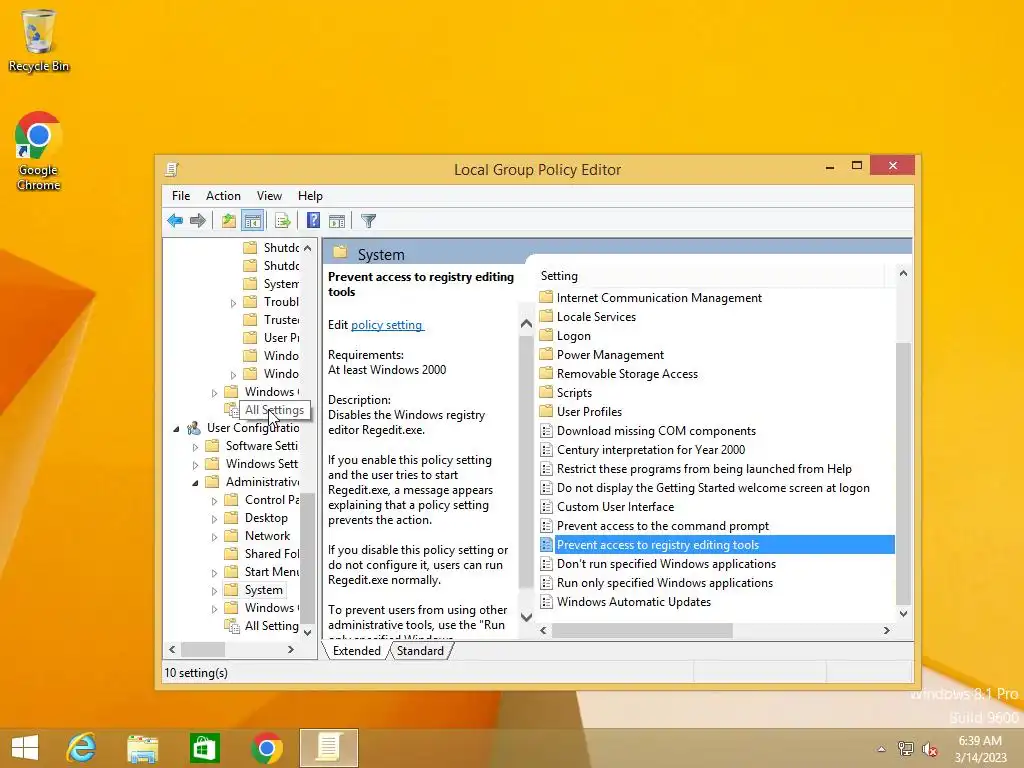Viewport: 1024px width, 768px height.
Task: Click the Group Policy Editor taskbar button
Action: click(x=329, y=748)
